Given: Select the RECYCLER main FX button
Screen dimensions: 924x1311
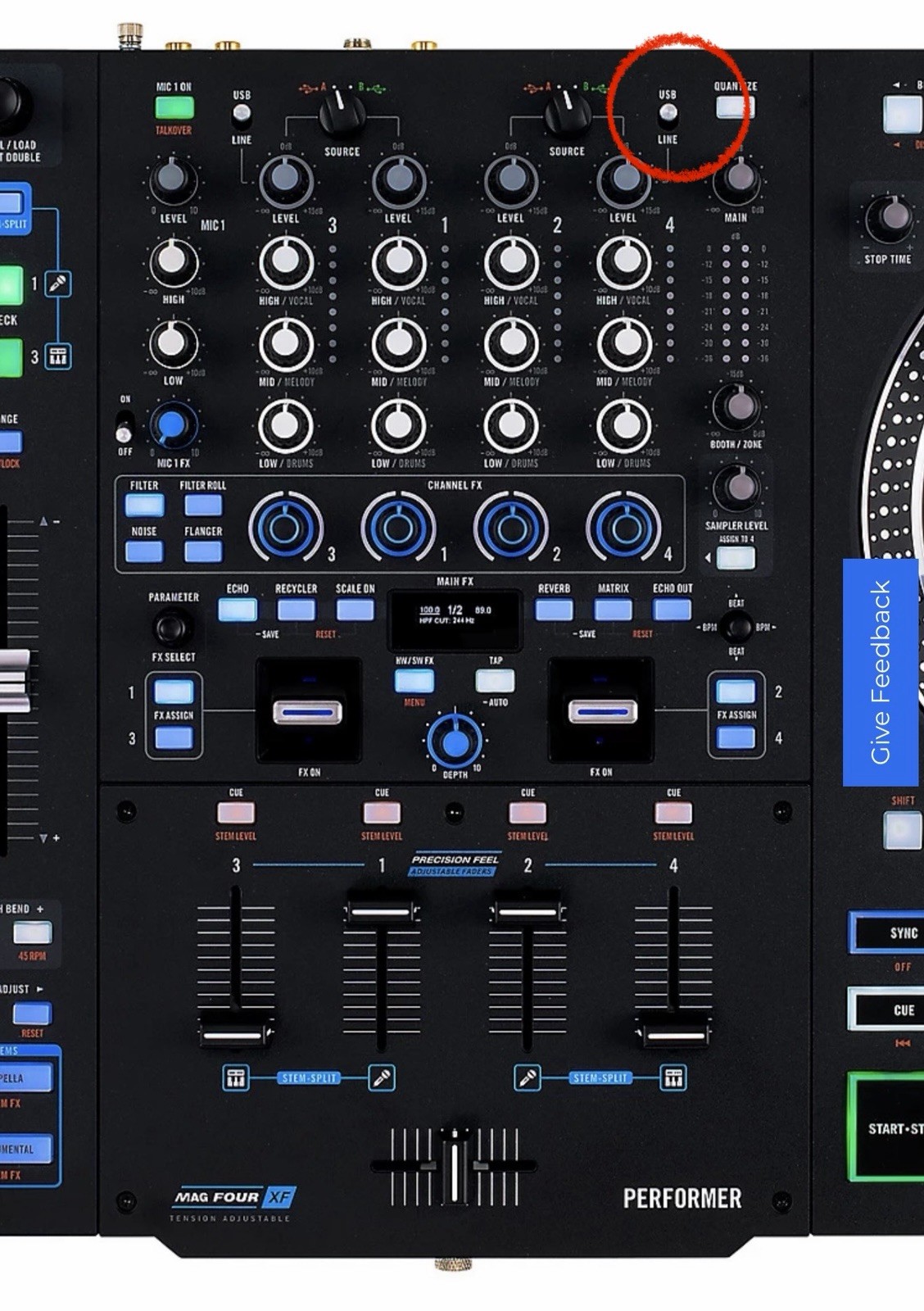Looking at the screenshot, I should pyautogui.click(x=296, y=610).
